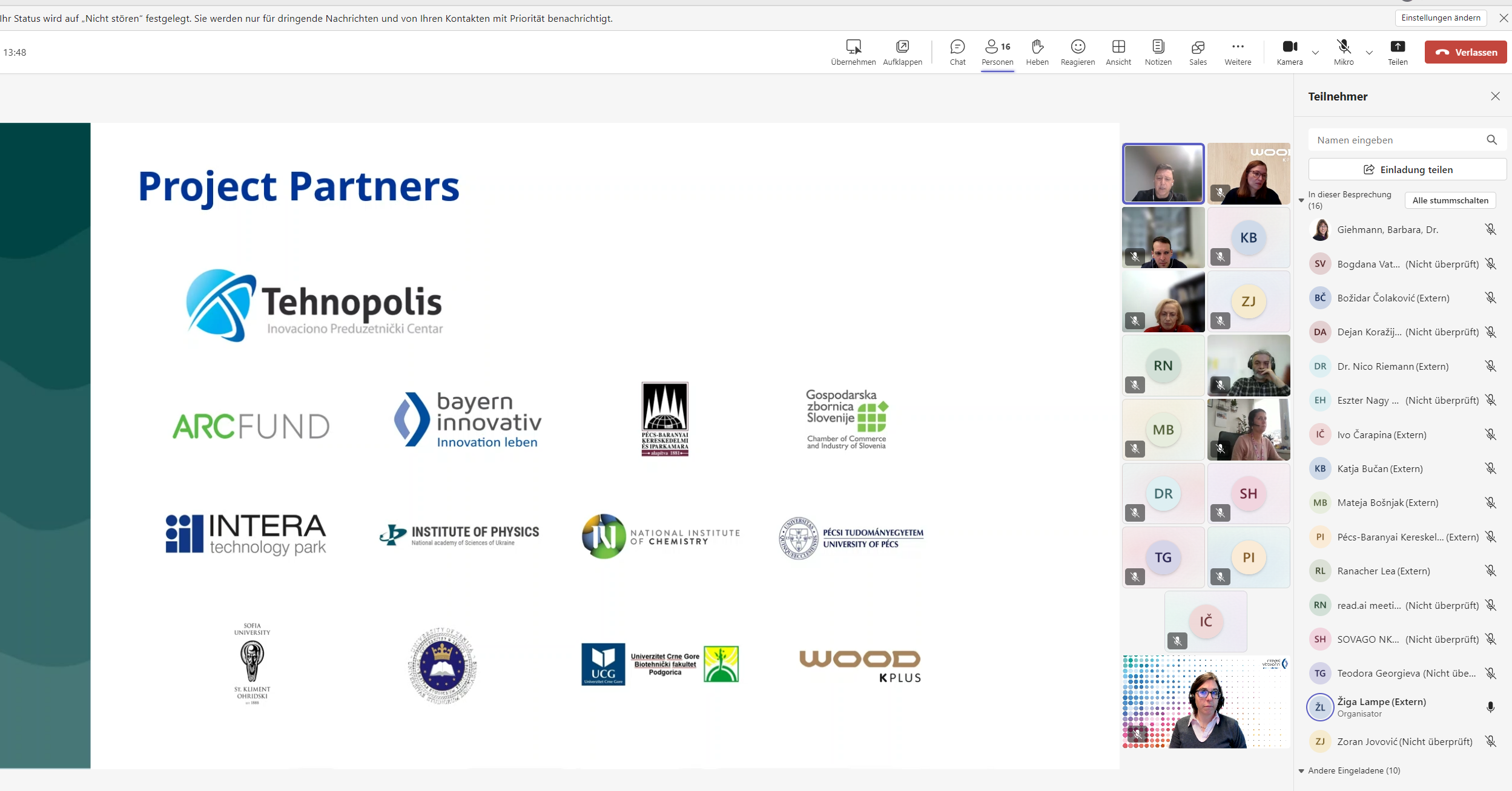Raise hand with Heben icon
1512x791 pixels.
1037,47
